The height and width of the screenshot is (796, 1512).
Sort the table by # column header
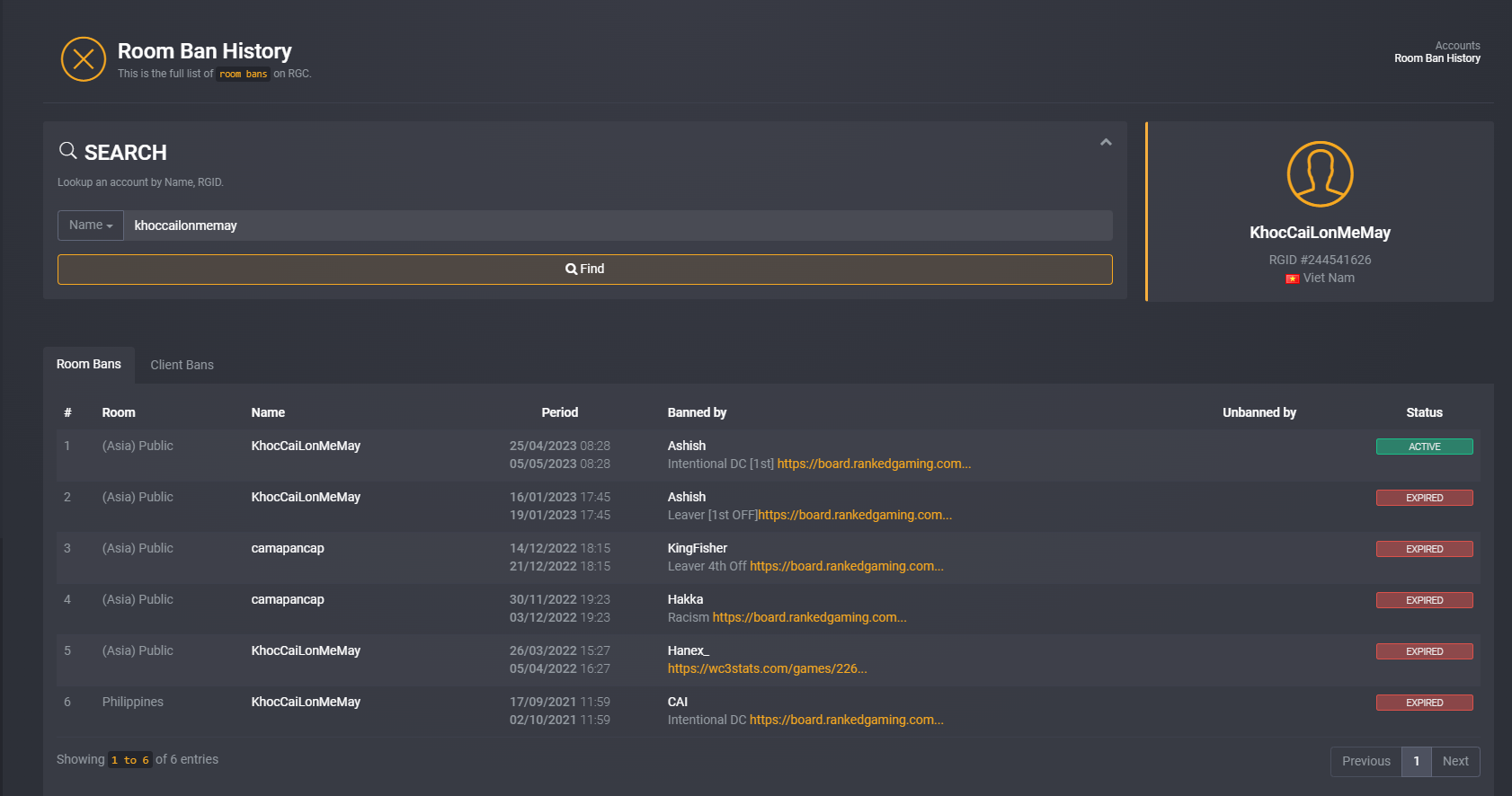click(x=67, y=412)
